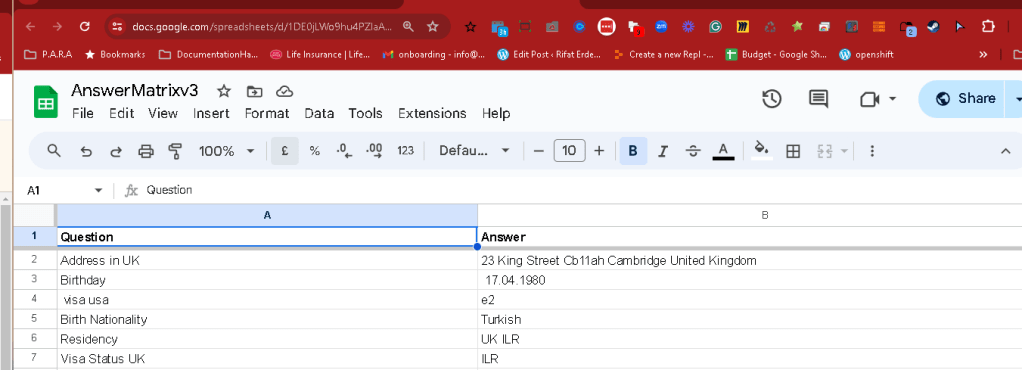Increase font size plus button
This screenshot has width=1022, height=370.
(600, 151)
